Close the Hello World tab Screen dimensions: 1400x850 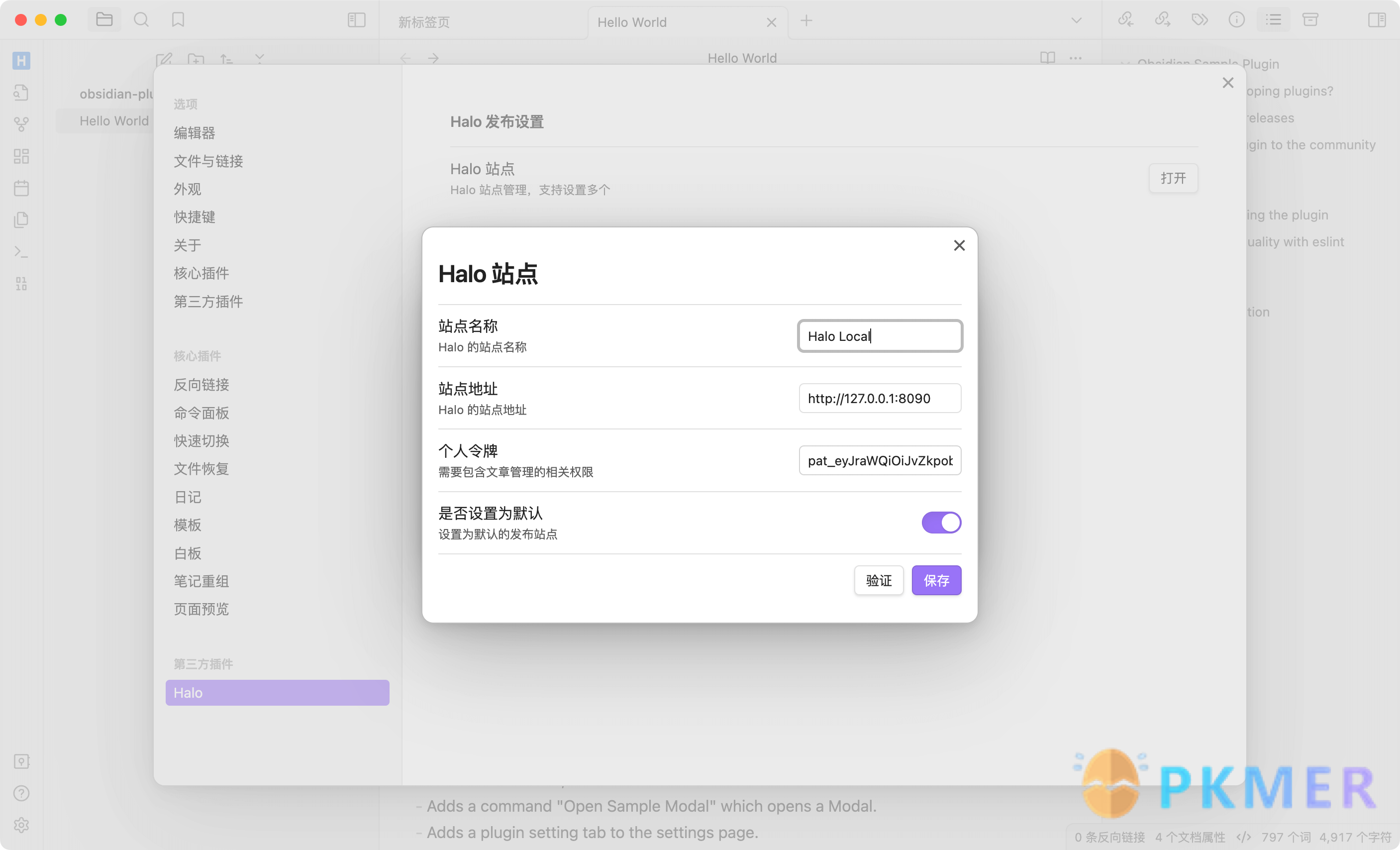[x=771, y=22]
